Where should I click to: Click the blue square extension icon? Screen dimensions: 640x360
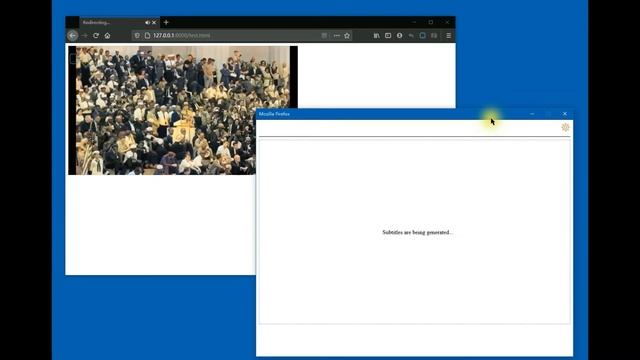tap(422, 36)
